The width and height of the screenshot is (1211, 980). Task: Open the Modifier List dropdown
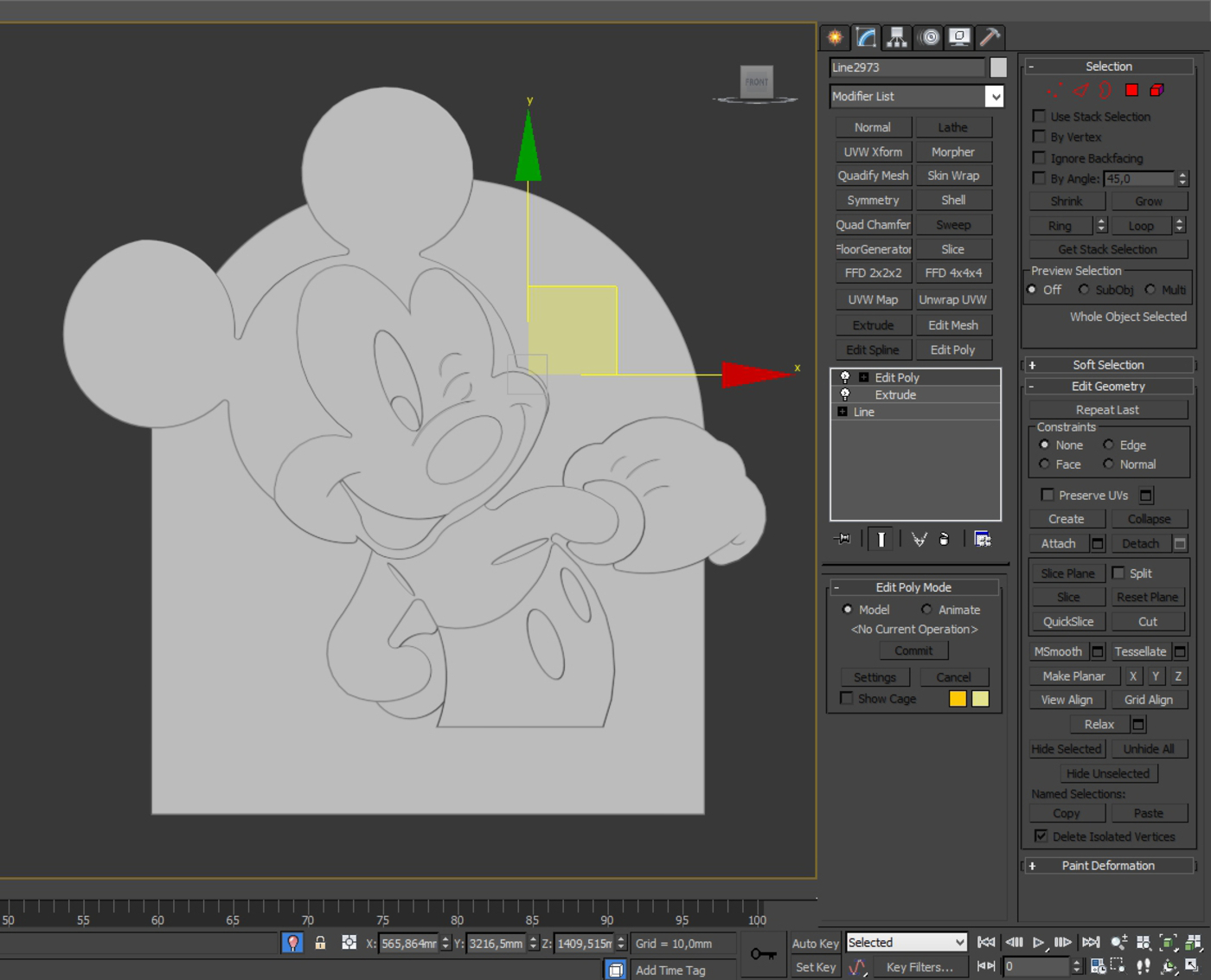pyautogui.click(x=995, y=96)
